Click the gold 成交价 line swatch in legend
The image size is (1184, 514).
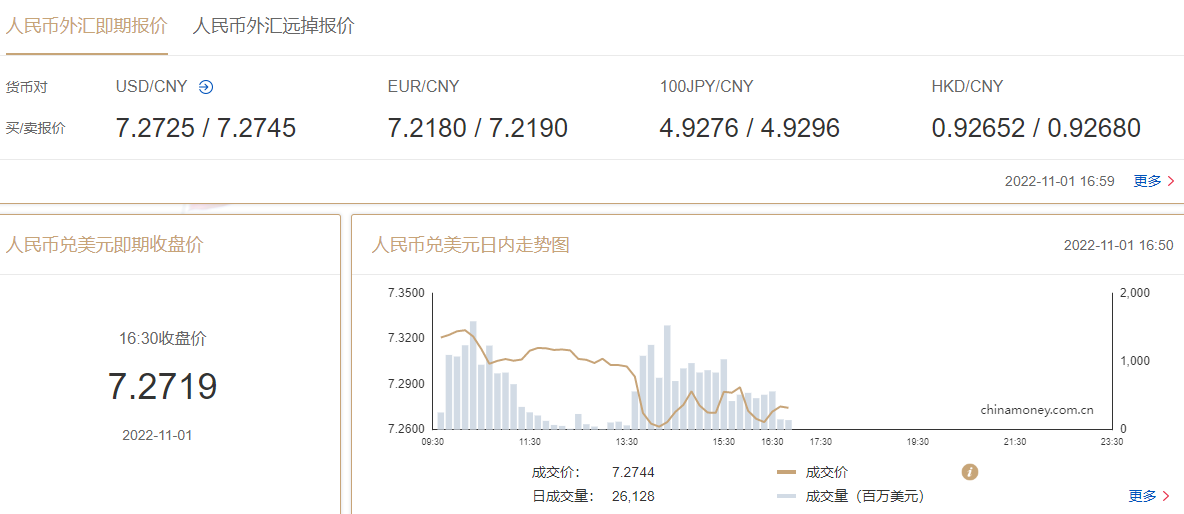[x=786, y=472]
